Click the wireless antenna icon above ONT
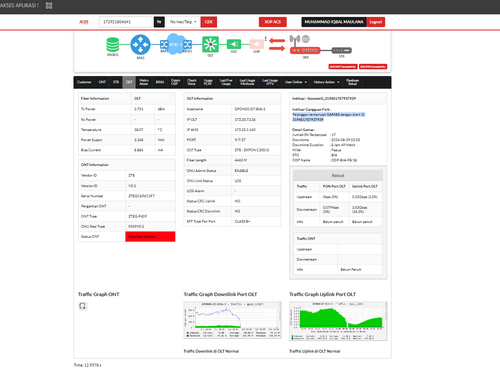The width and height of the screenshot is (500, 370). (x=295, y=40)
